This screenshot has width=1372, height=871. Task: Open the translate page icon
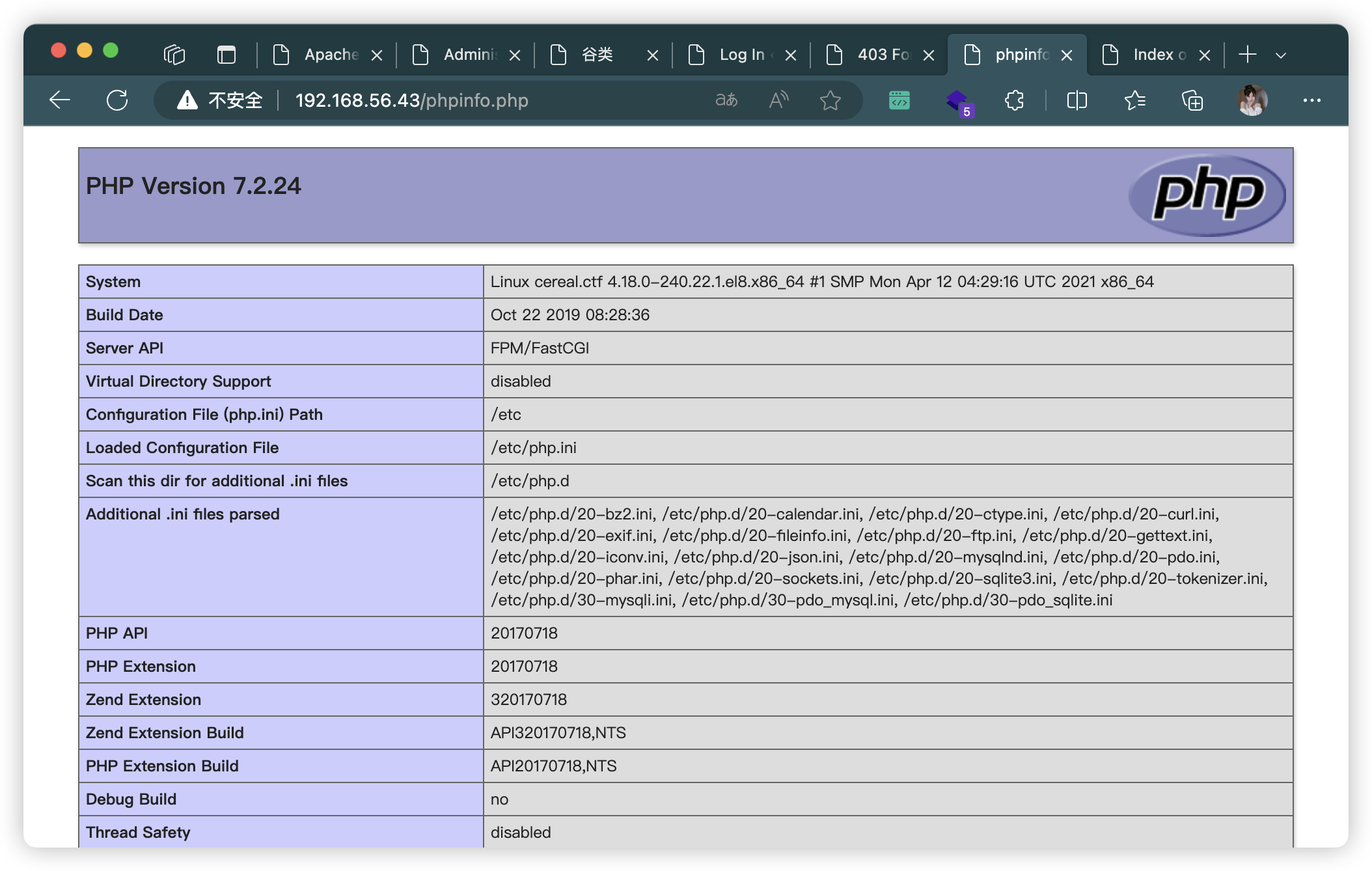pos(726,100)
